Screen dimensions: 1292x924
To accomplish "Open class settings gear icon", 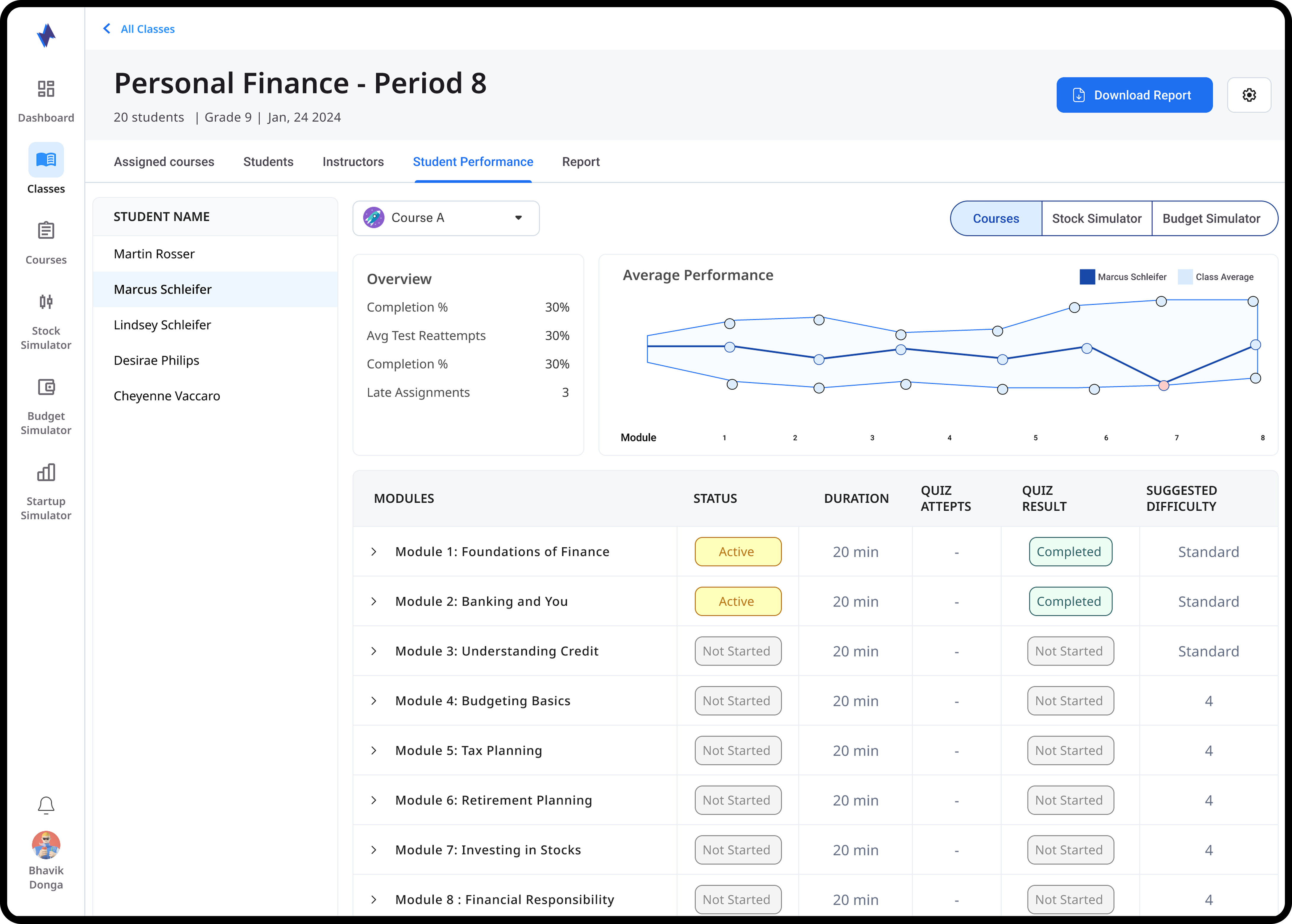I will click(1249, 95).
